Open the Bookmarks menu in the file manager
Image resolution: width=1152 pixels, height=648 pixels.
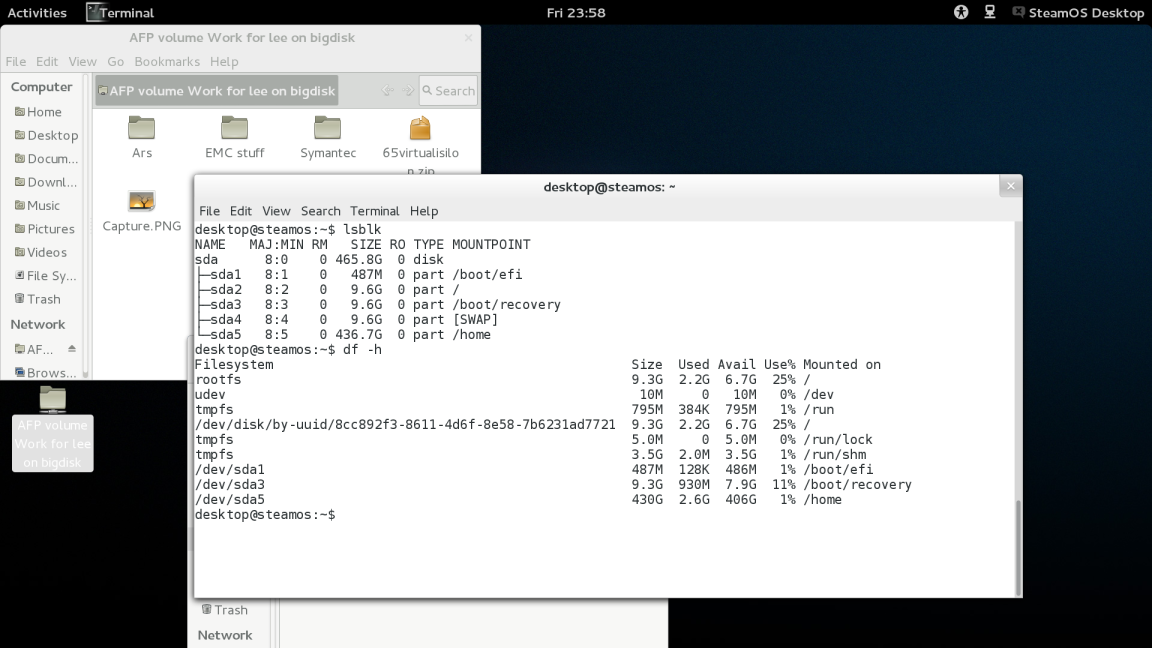point(167,61)
